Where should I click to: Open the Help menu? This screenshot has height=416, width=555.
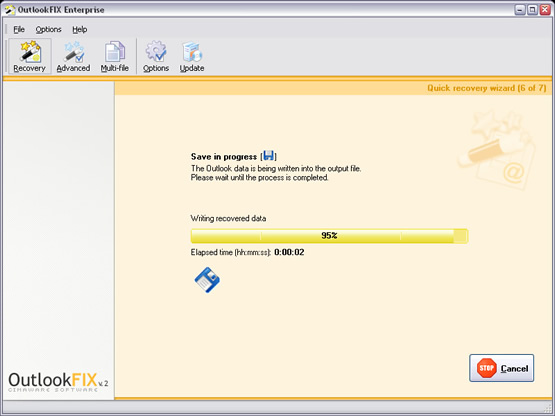coord(80,29)
